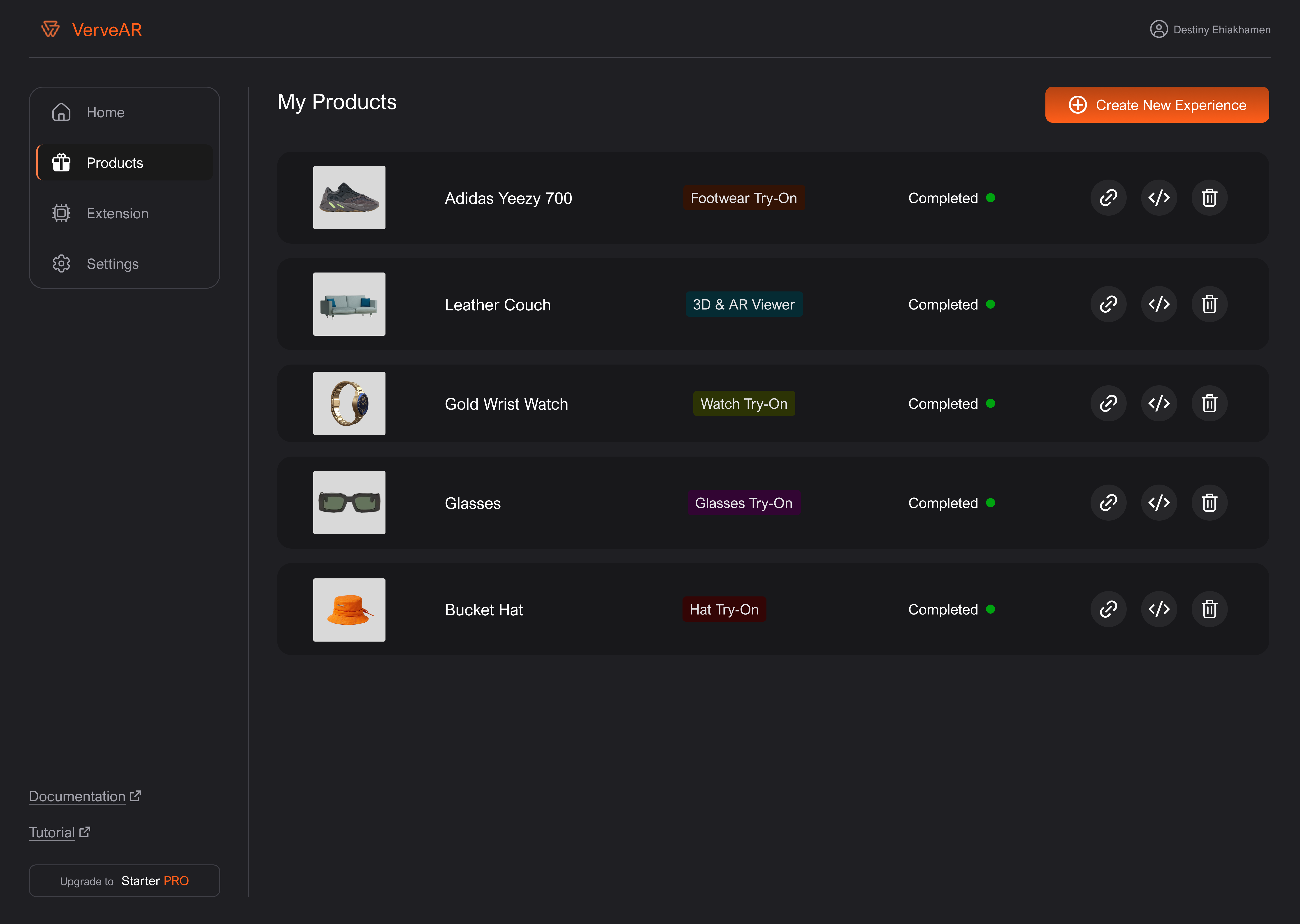Go to Home in sidebar

[x=125, y=113]
